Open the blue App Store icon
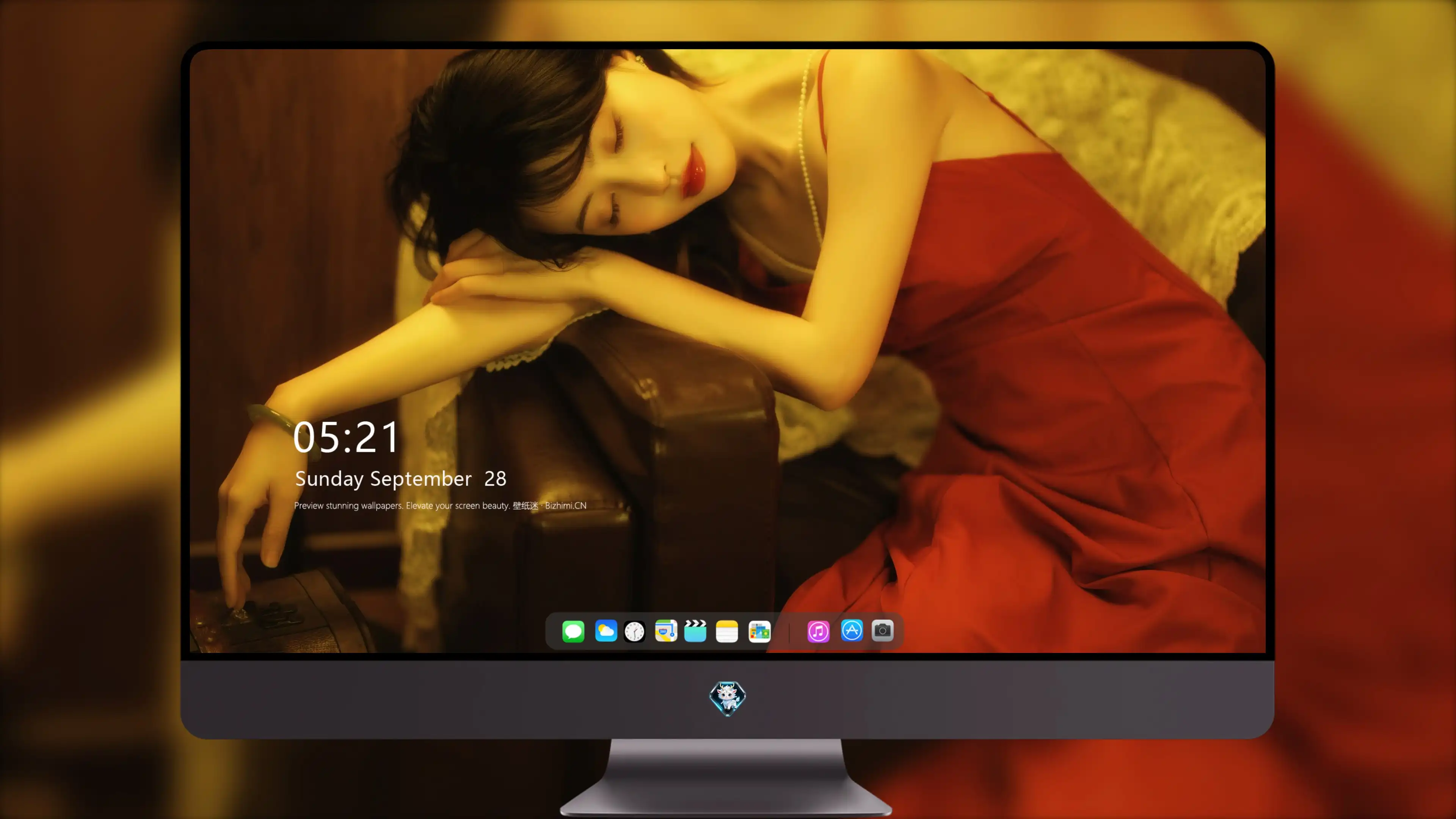 pyautogui.click(x=852, y=630)
